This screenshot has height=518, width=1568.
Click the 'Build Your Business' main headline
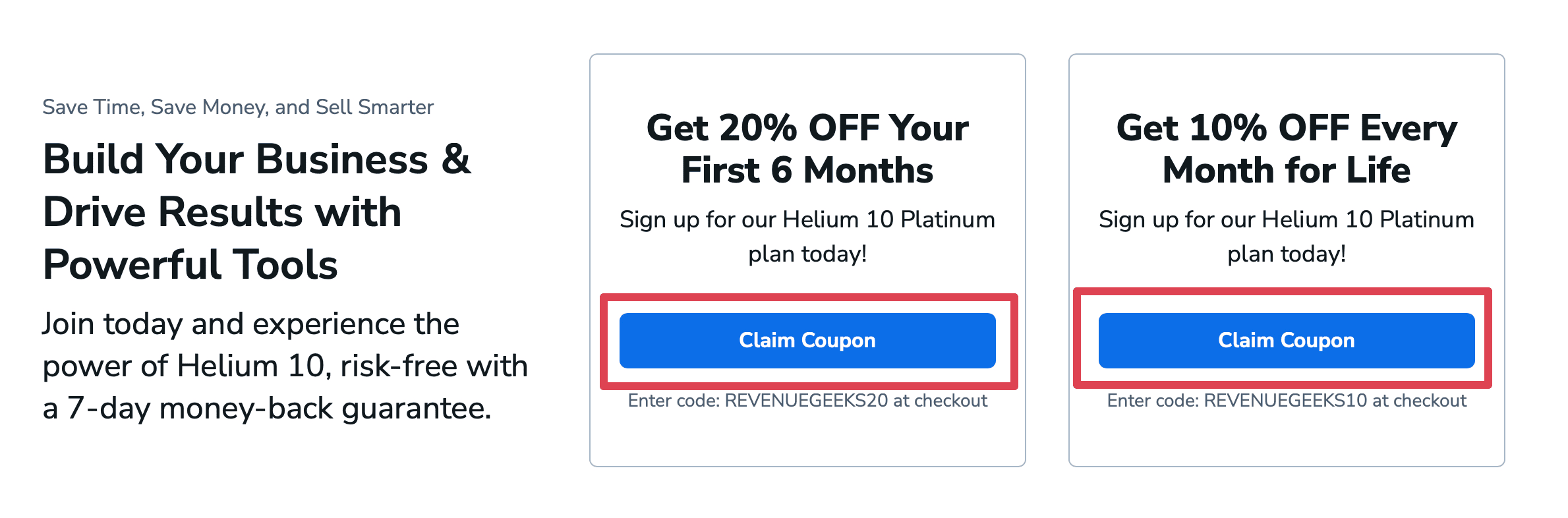tap(256, 212)
